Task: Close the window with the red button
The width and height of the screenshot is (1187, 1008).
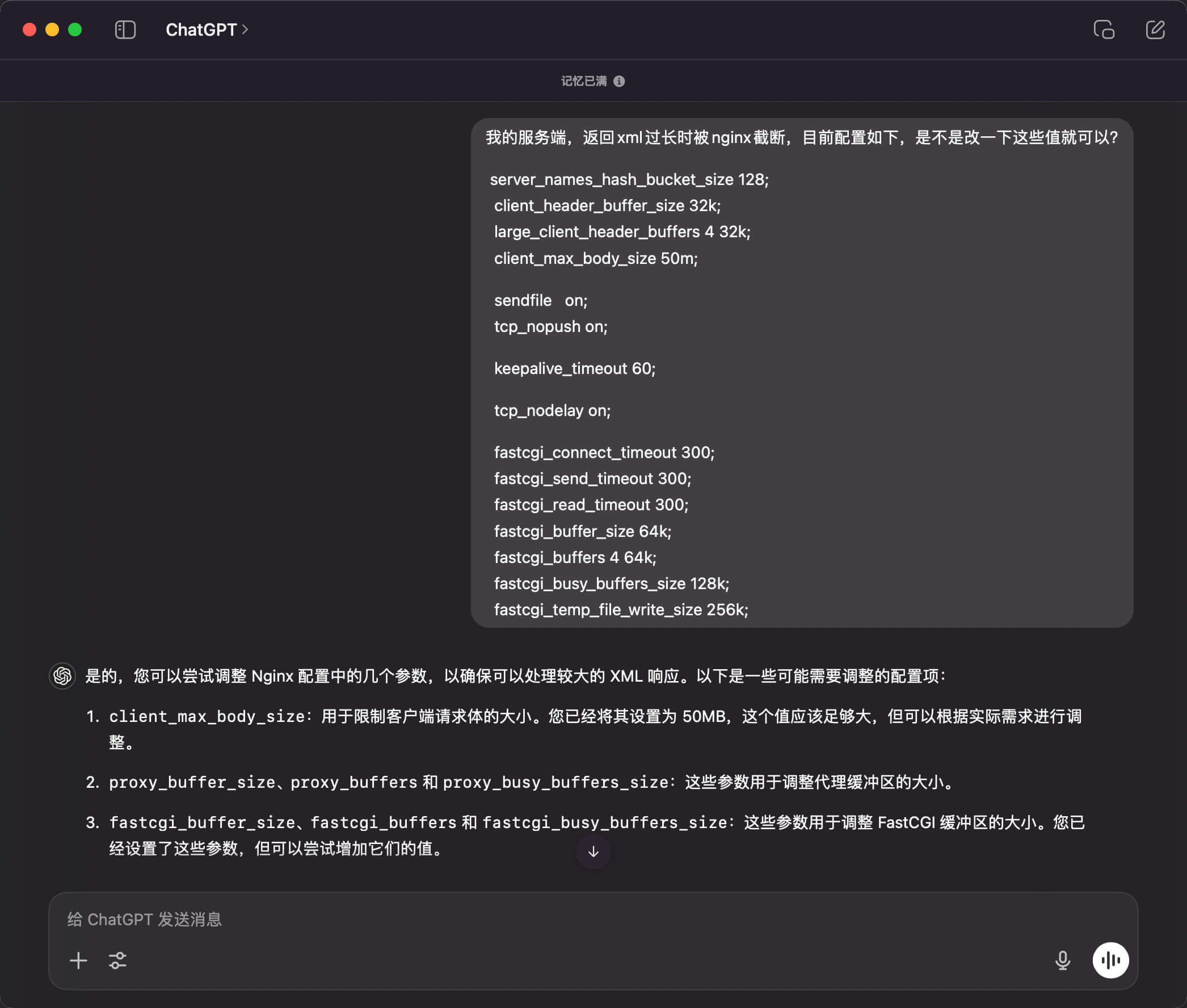Action: coord(30,30)
